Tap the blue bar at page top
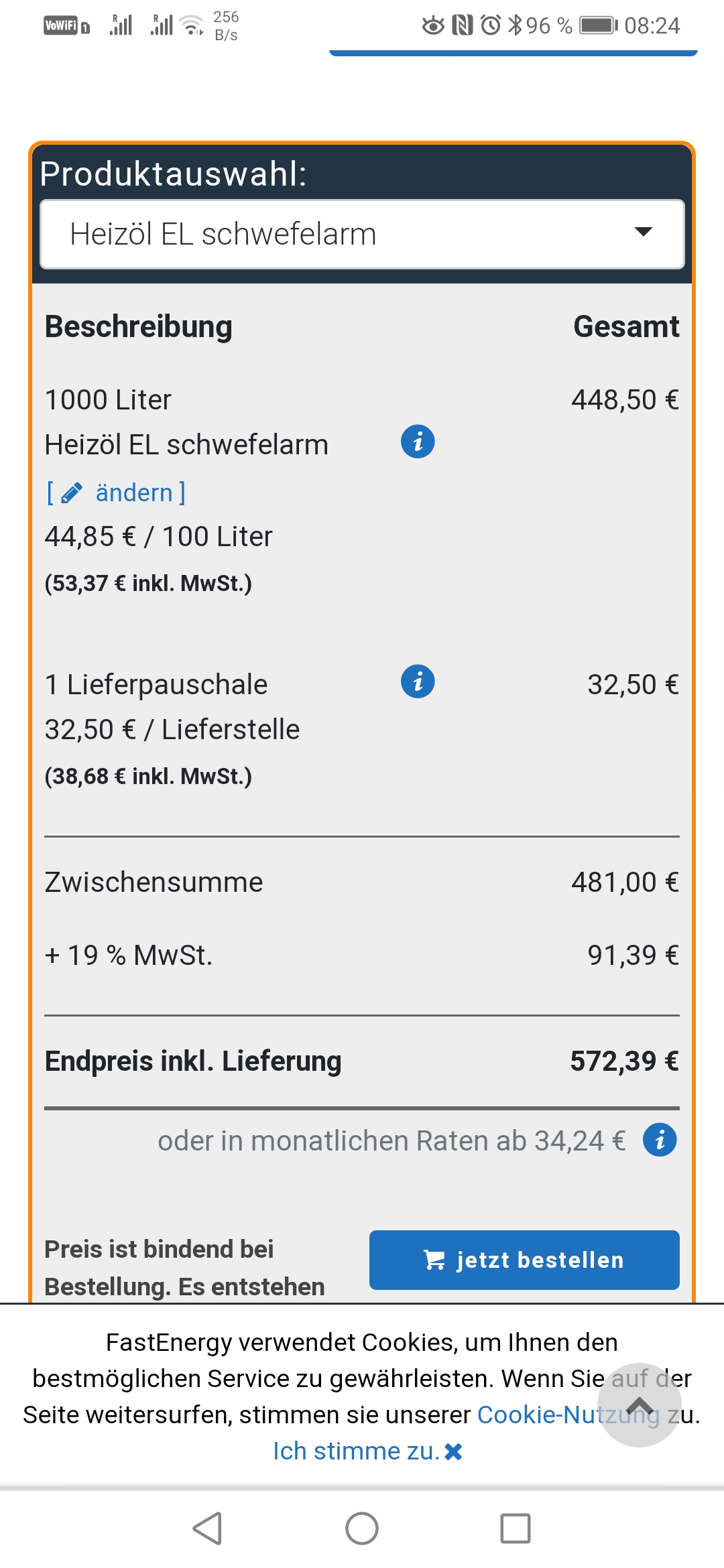 pos(514,52)
